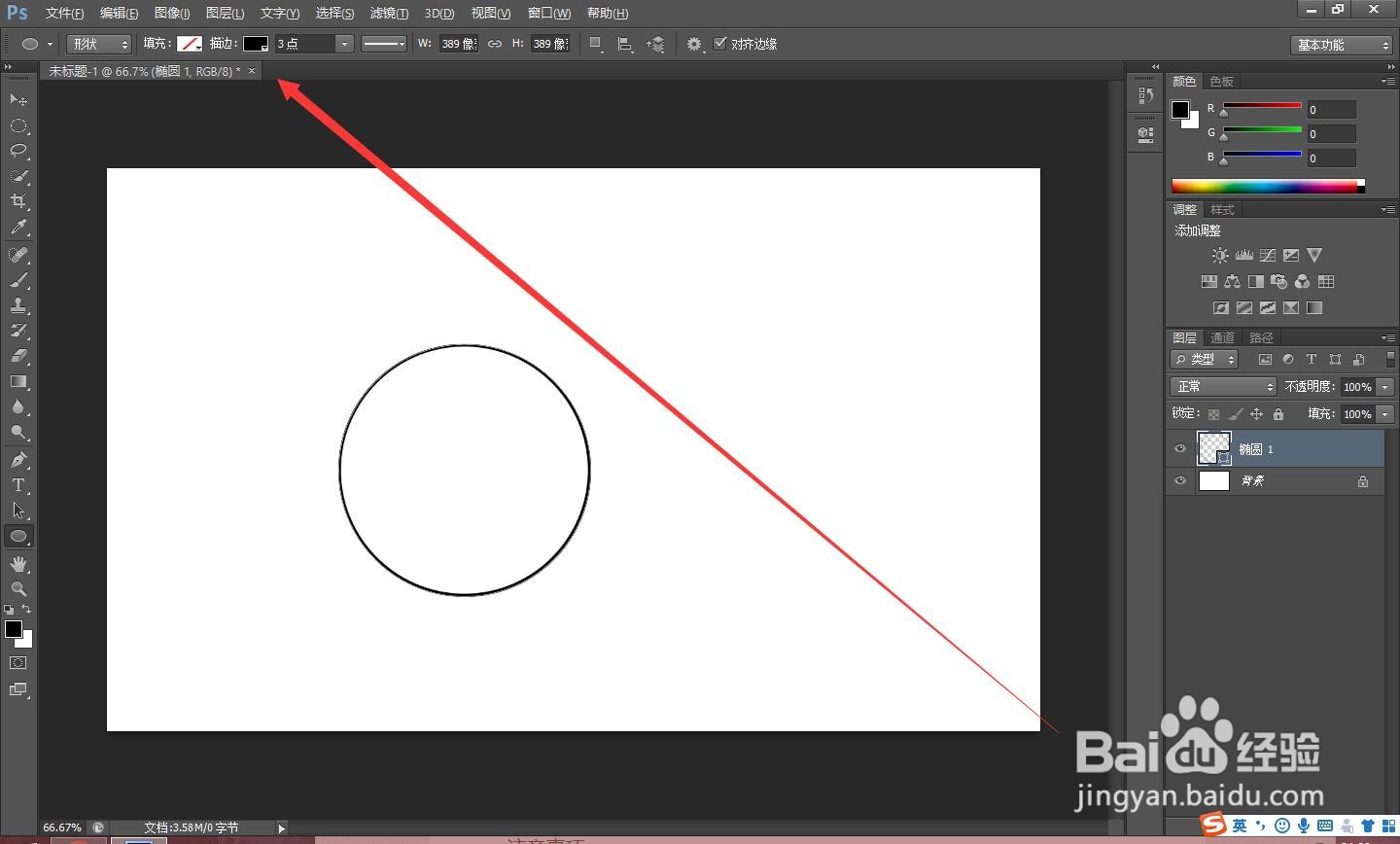Click the status bar info arrow

click(282, 828)
